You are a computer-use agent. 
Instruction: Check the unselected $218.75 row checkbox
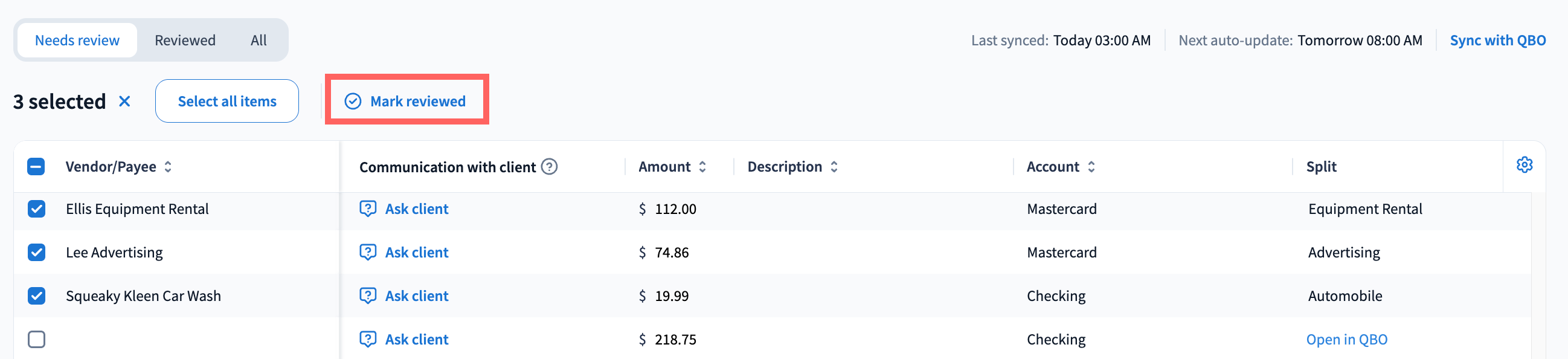[x=36, y=339]
